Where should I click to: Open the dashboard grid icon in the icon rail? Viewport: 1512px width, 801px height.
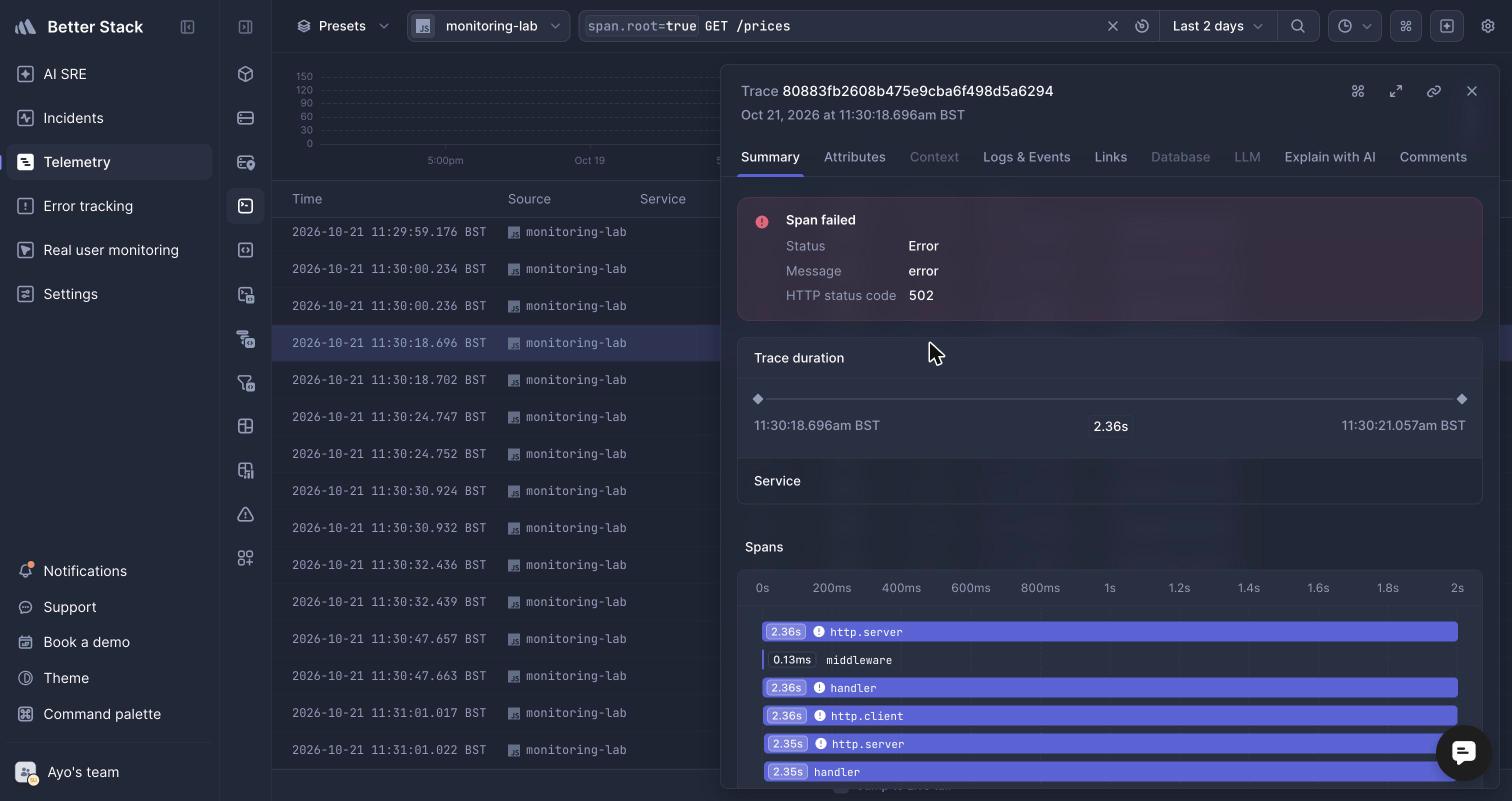tap(245, 426)
